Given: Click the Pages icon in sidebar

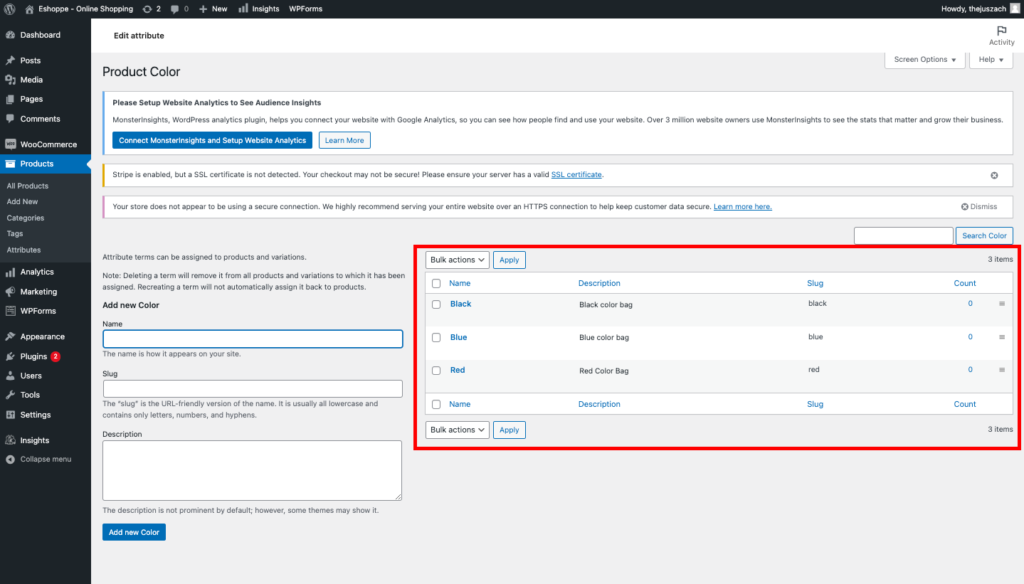Looking at the screenshot, I should pos(10,99).
